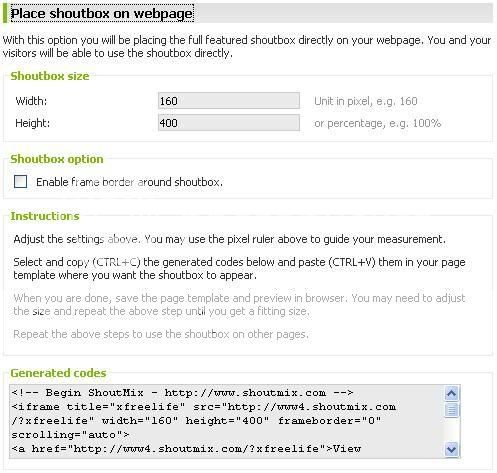This screenshot has width=497, height=473.
Task: Click the scroll down arrow in Generated codes
Action: click(452, 449)
